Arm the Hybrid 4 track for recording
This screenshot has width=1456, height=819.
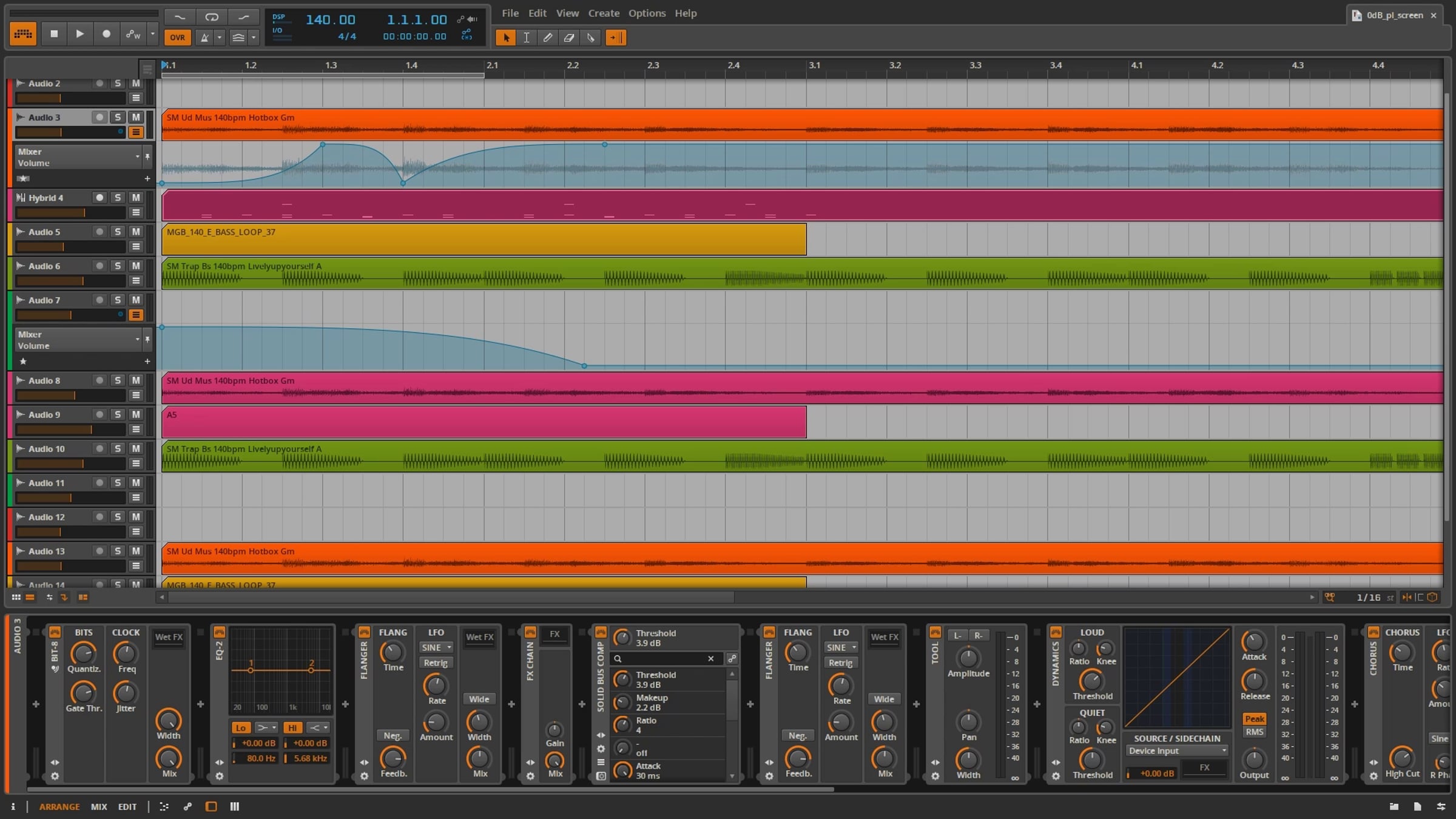(x=99, y=198)
